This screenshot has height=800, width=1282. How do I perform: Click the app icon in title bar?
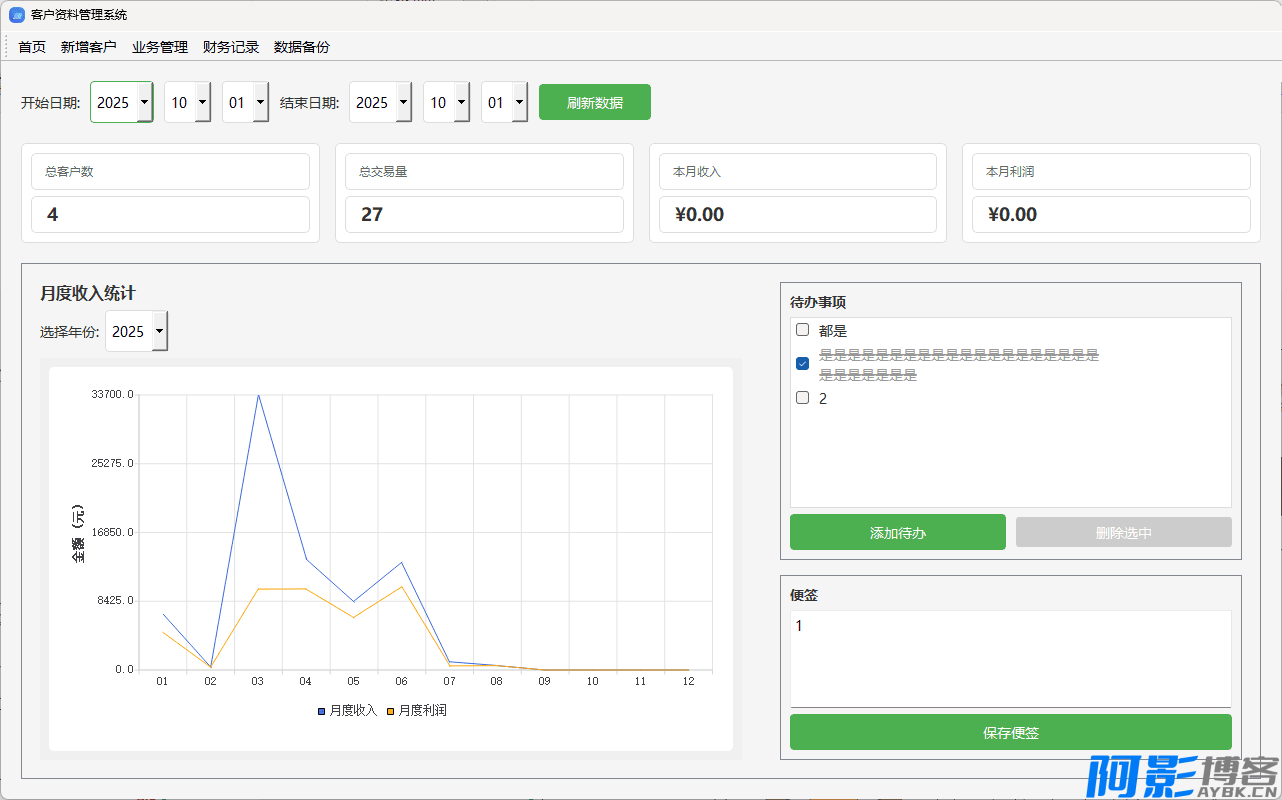[x=16, y=15]
